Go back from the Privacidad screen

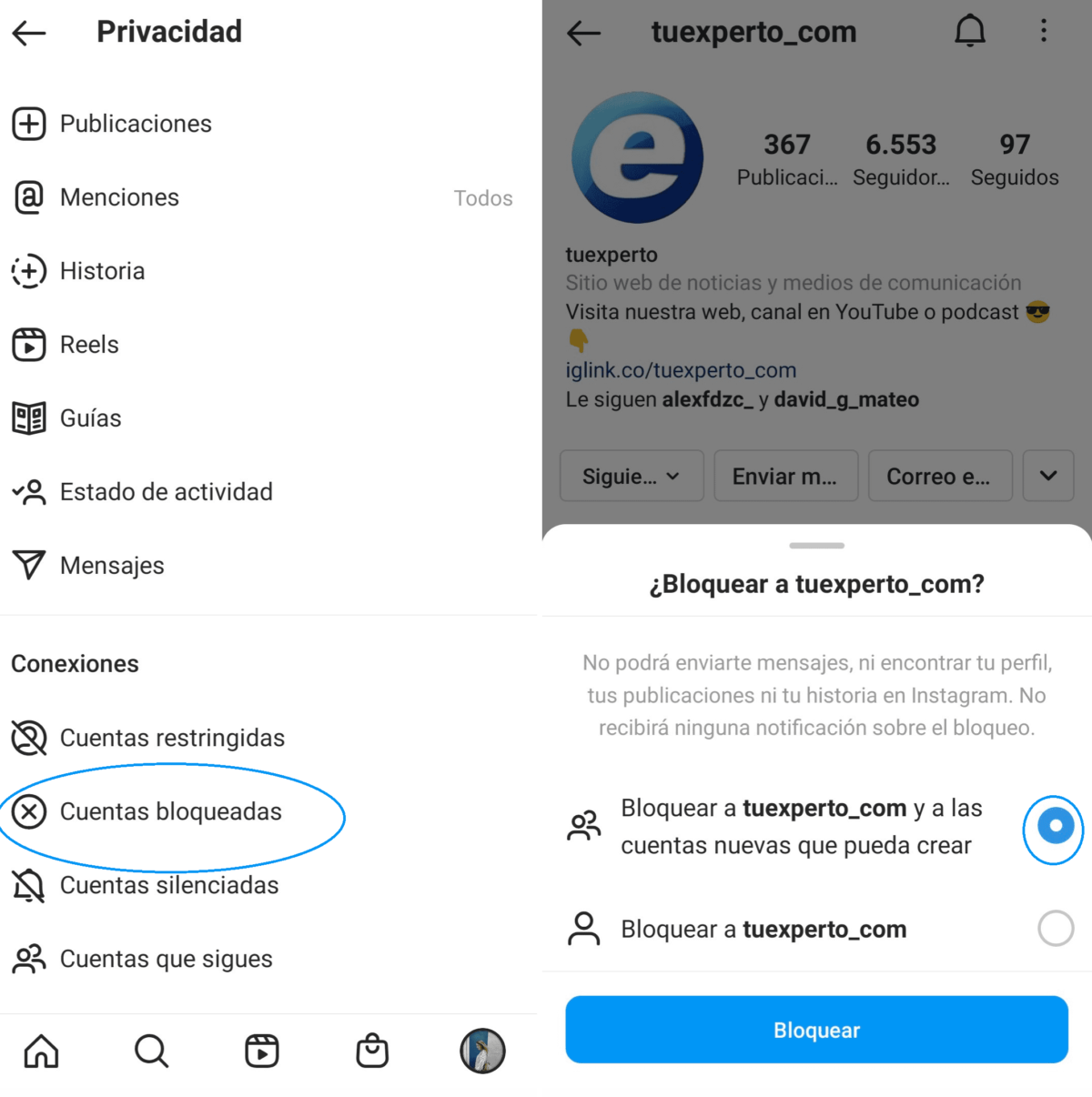[x=29, y=34]
